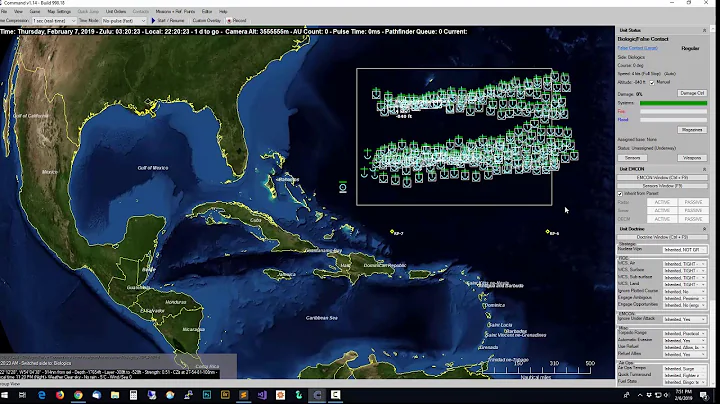Open the Help menu

point(223,11)
